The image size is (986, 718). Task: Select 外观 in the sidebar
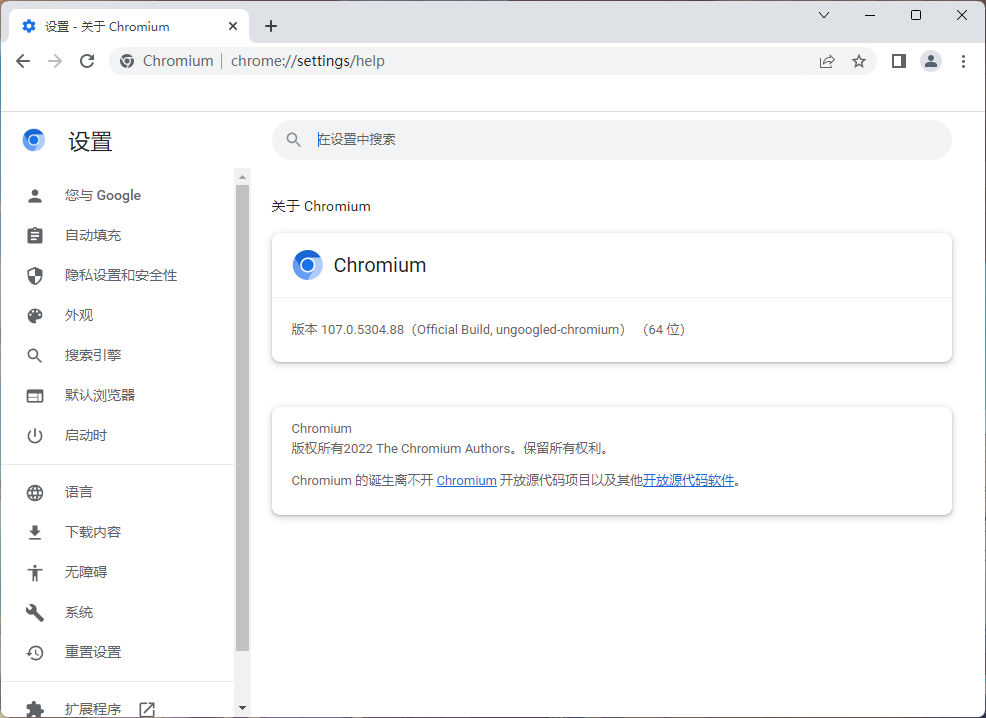tap(81, 314)
